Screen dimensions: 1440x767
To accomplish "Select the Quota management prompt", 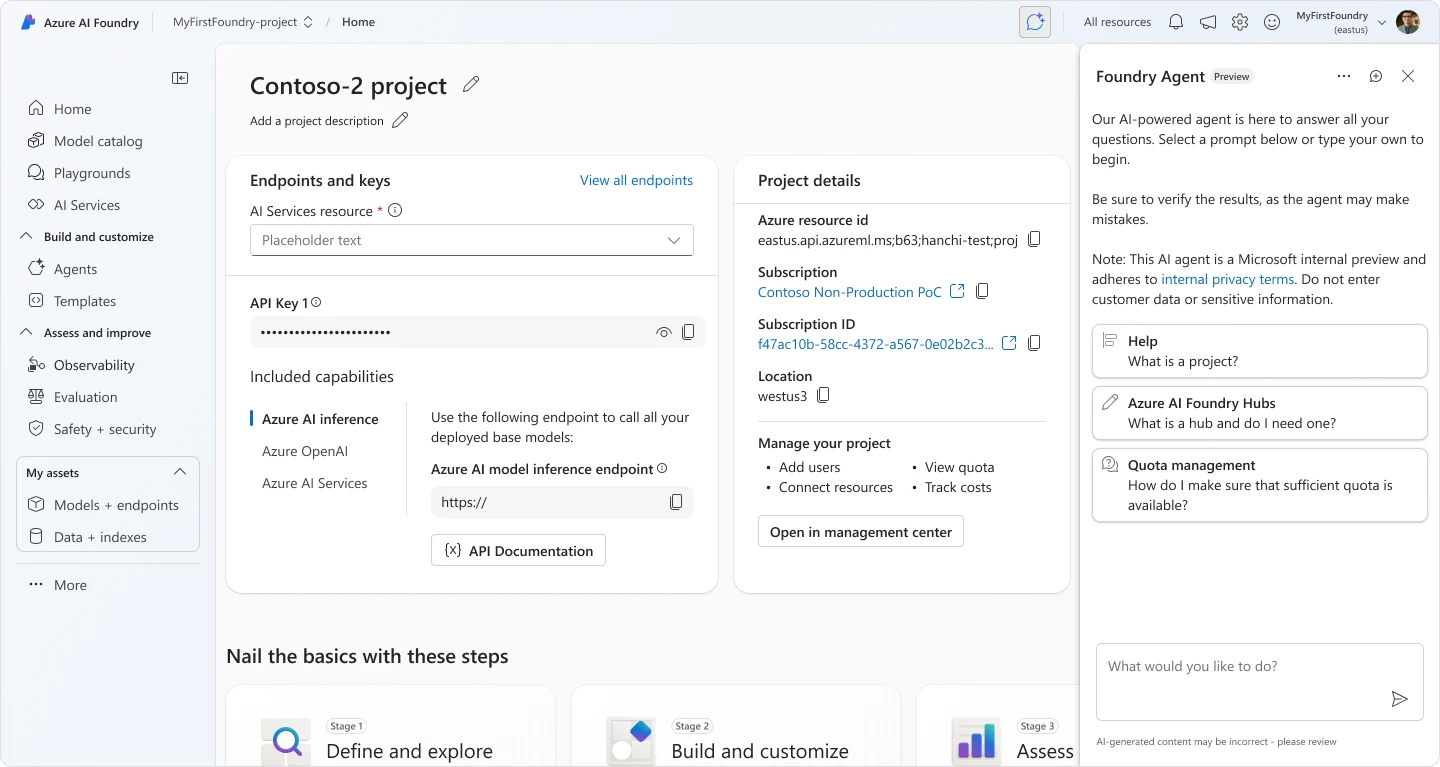I will (1260, 485).
